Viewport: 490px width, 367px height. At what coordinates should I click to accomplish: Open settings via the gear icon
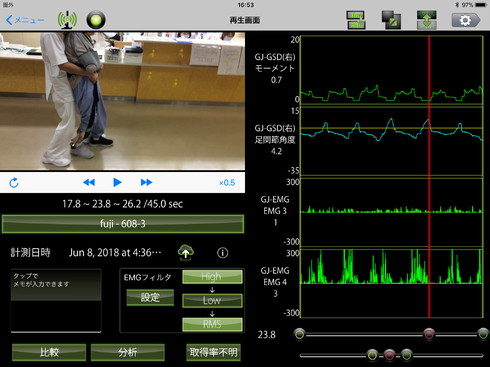click(466, 20)
